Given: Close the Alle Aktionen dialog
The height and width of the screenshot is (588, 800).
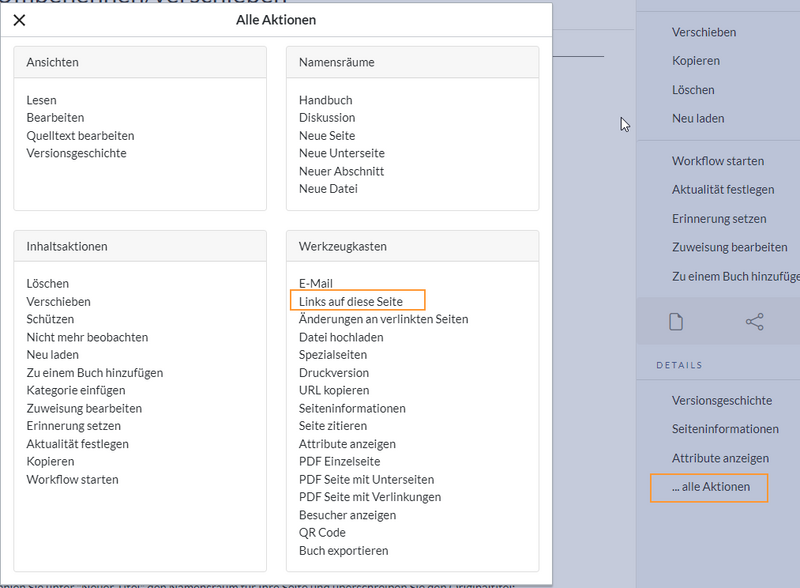Looking at the screenshot, I should [x=19, y=20].
